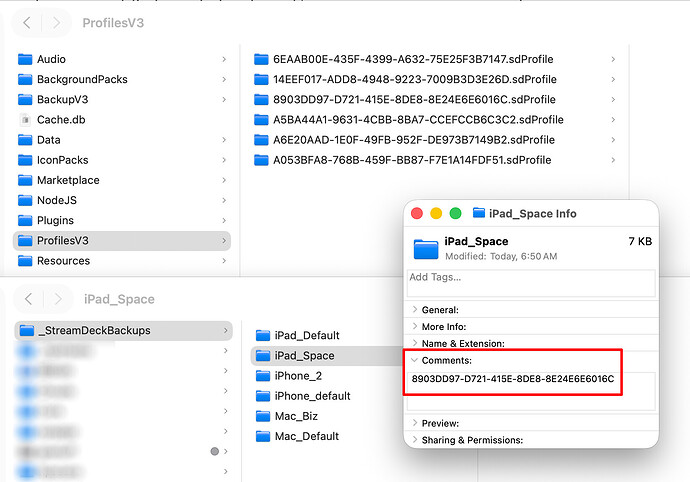Expand the Name & Extension section

[415, 343]
